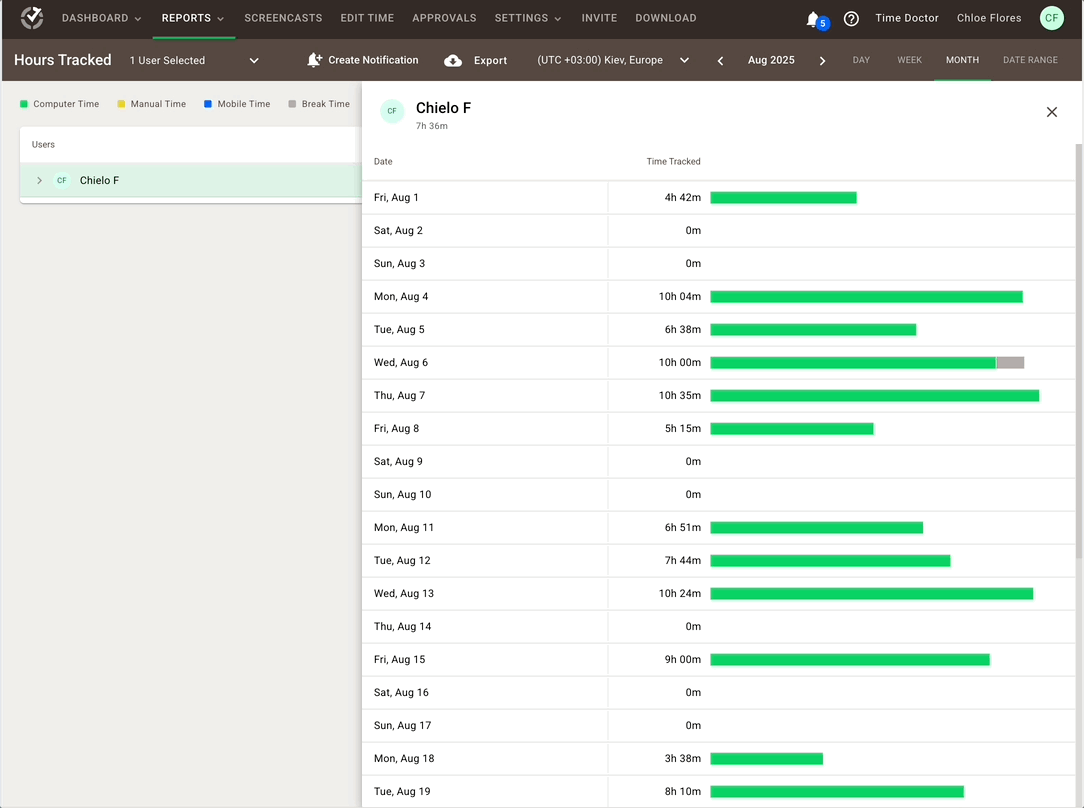This screenshot has height=808, width=1084.
Task: Click the details panel vertical scrollbar
Action: 1078,351
